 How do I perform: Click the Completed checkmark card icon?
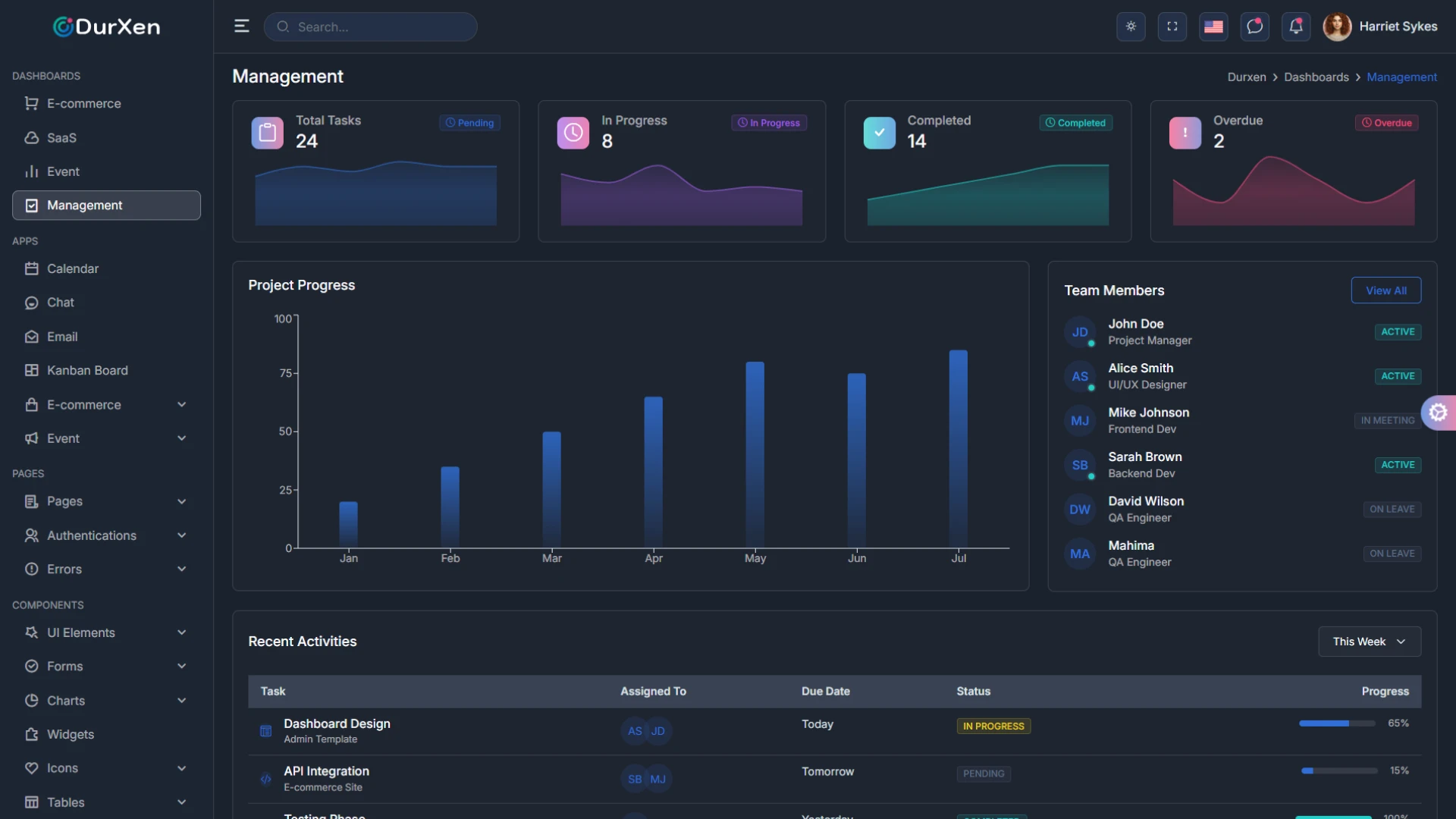(x=880, y=133)
